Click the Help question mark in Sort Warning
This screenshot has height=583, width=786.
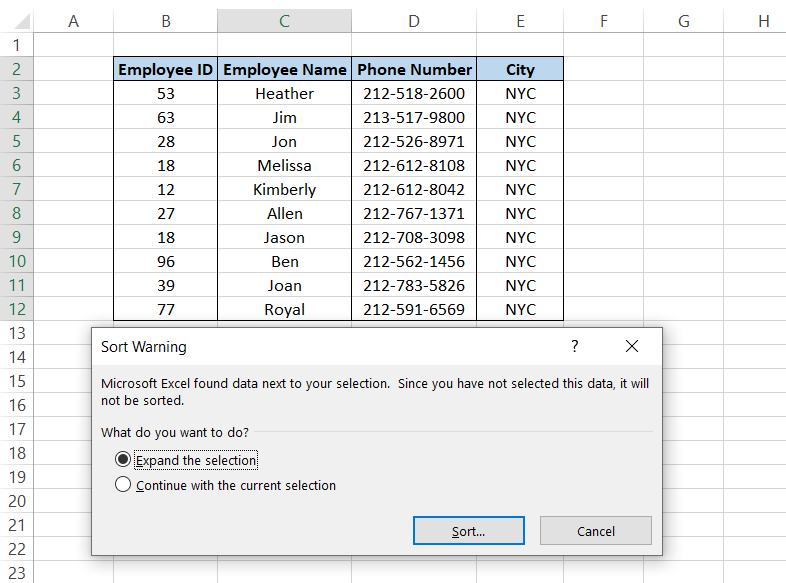574,346
